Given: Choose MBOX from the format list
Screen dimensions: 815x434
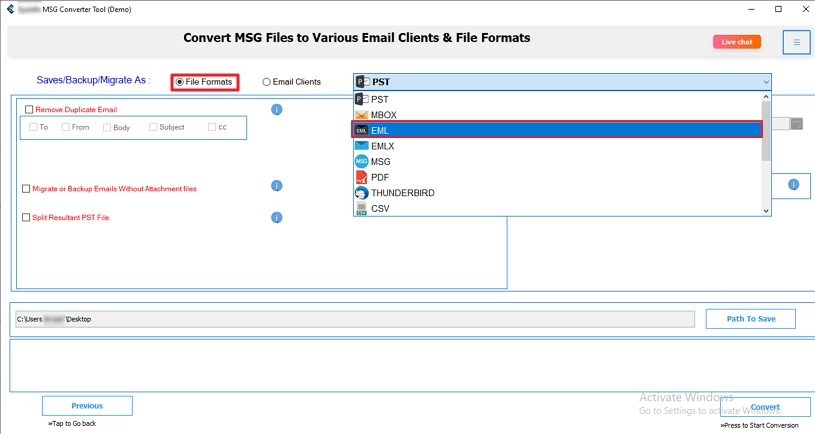Looking at the screenshot, I should pyautogui.click(x=558, y=114).
